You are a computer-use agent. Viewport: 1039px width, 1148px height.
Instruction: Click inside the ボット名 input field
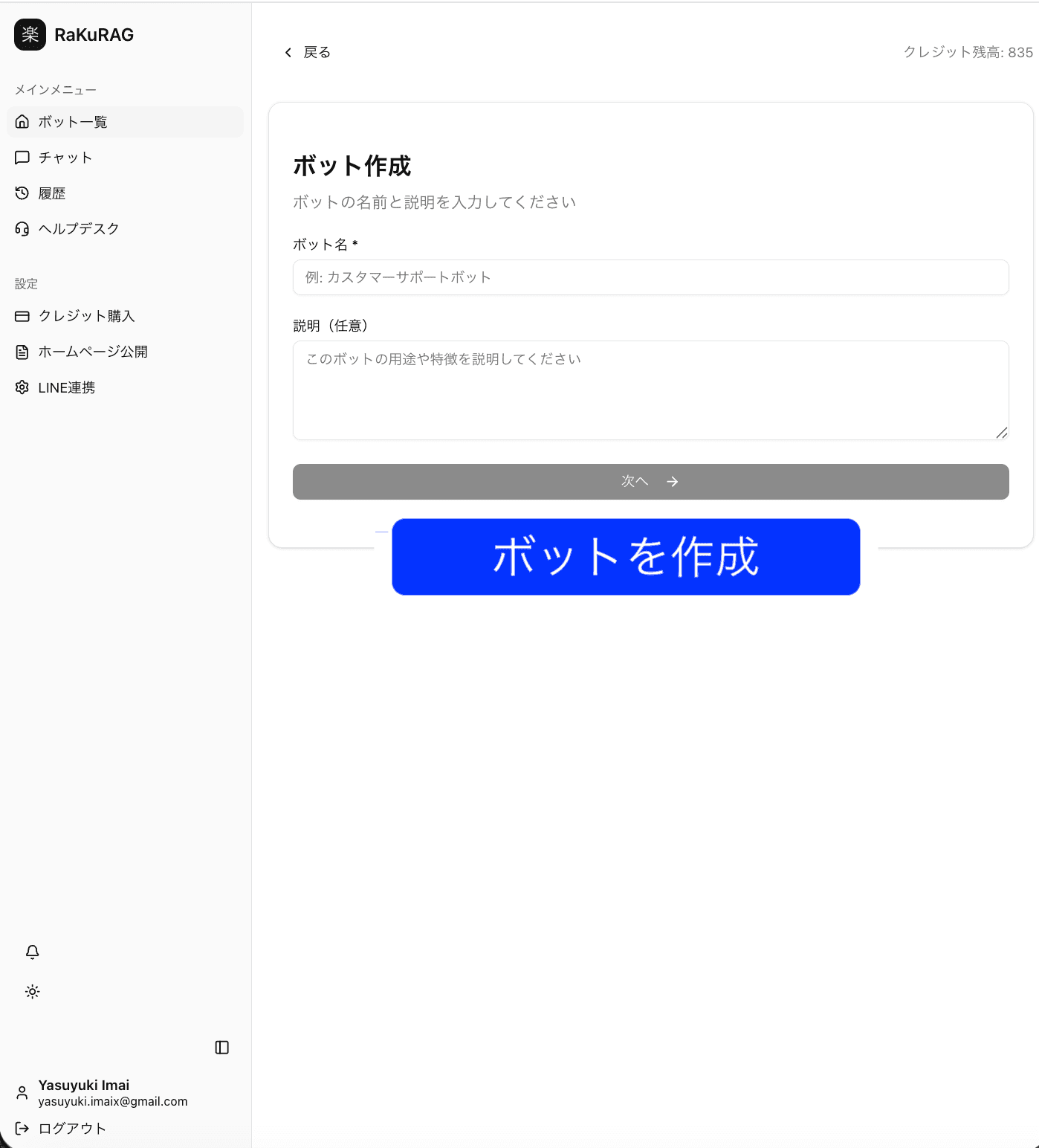(650, 277)
